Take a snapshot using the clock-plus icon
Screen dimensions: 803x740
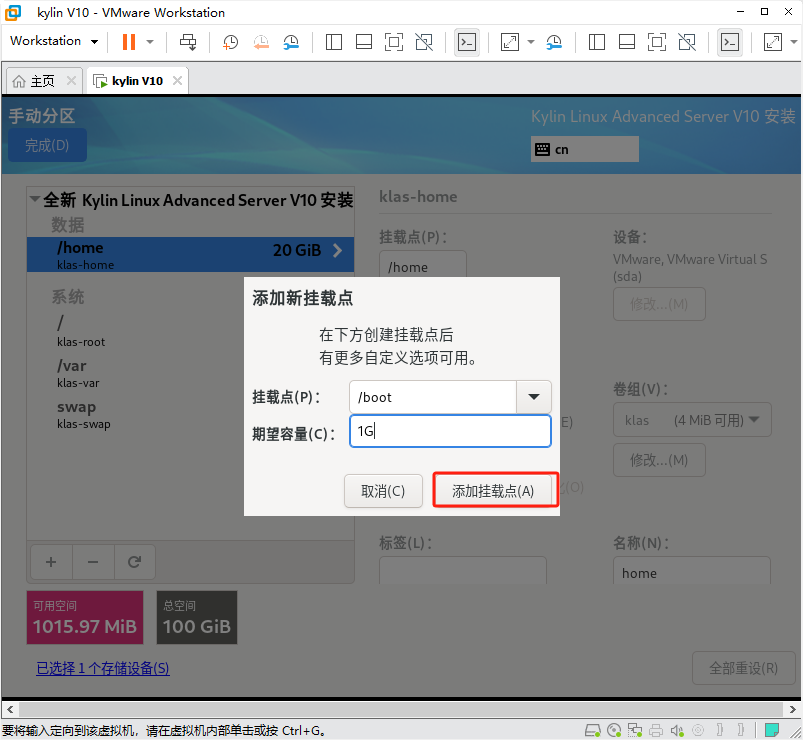tap(230, 42)
